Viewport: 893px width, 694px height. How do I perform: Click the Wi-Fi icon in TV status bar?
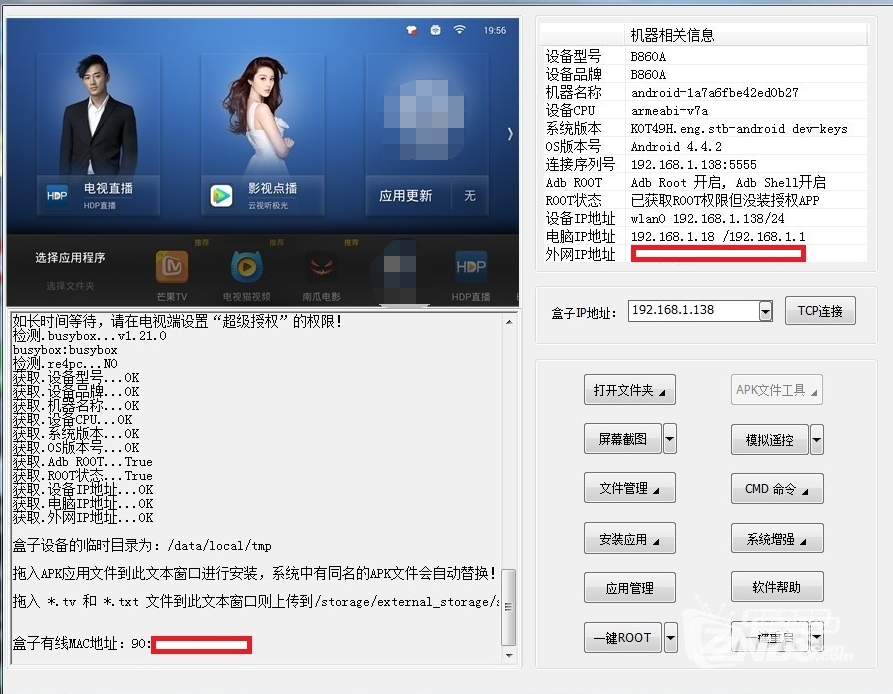coord(459,30)
